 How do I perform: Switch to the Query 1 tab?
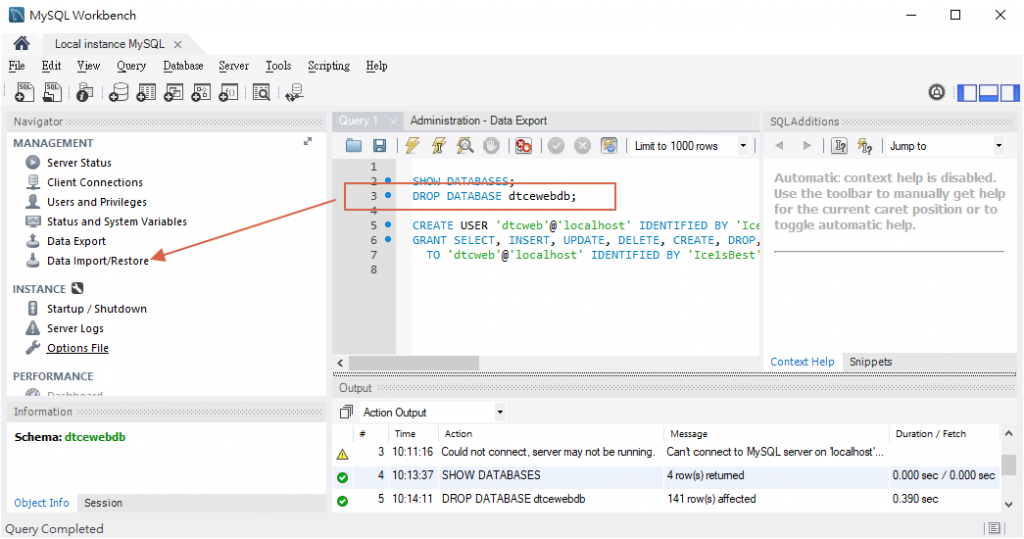(x=359, y=121)
